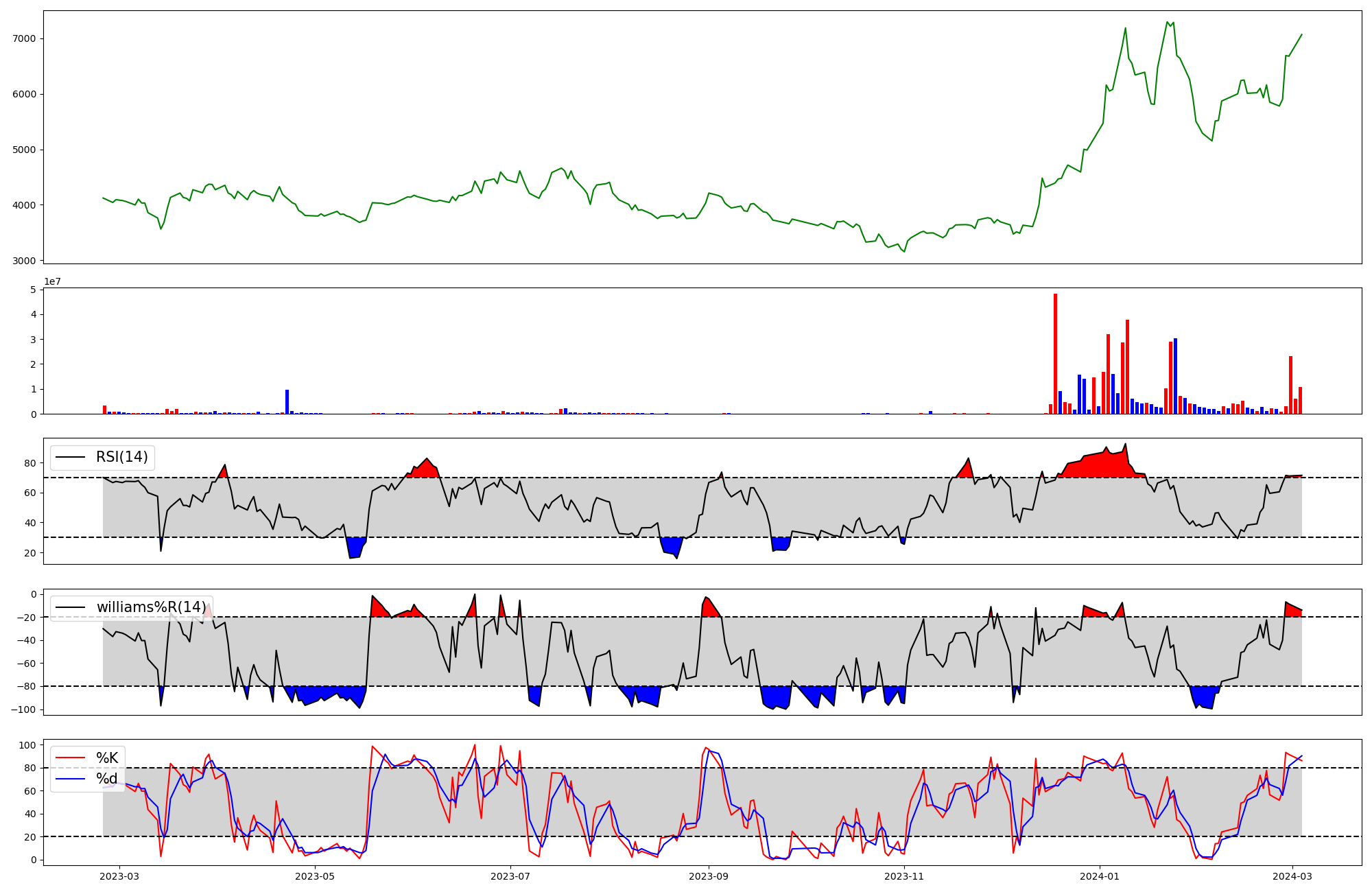
Task: Click the williams%R(14) legend label
Action: (151, 607)
